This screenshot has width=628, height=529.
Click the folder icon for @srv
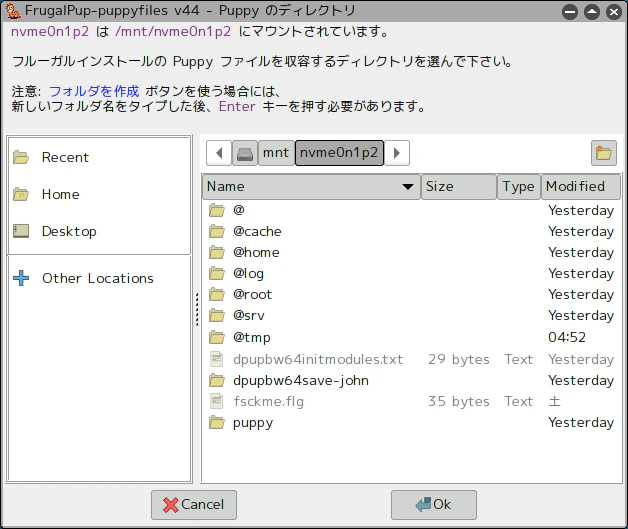217,316
